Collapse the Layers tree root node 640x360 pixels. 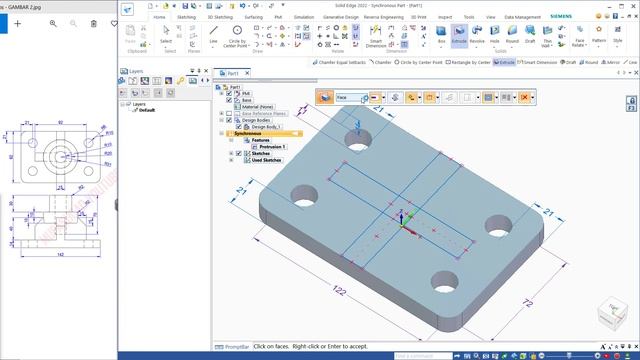123,104
